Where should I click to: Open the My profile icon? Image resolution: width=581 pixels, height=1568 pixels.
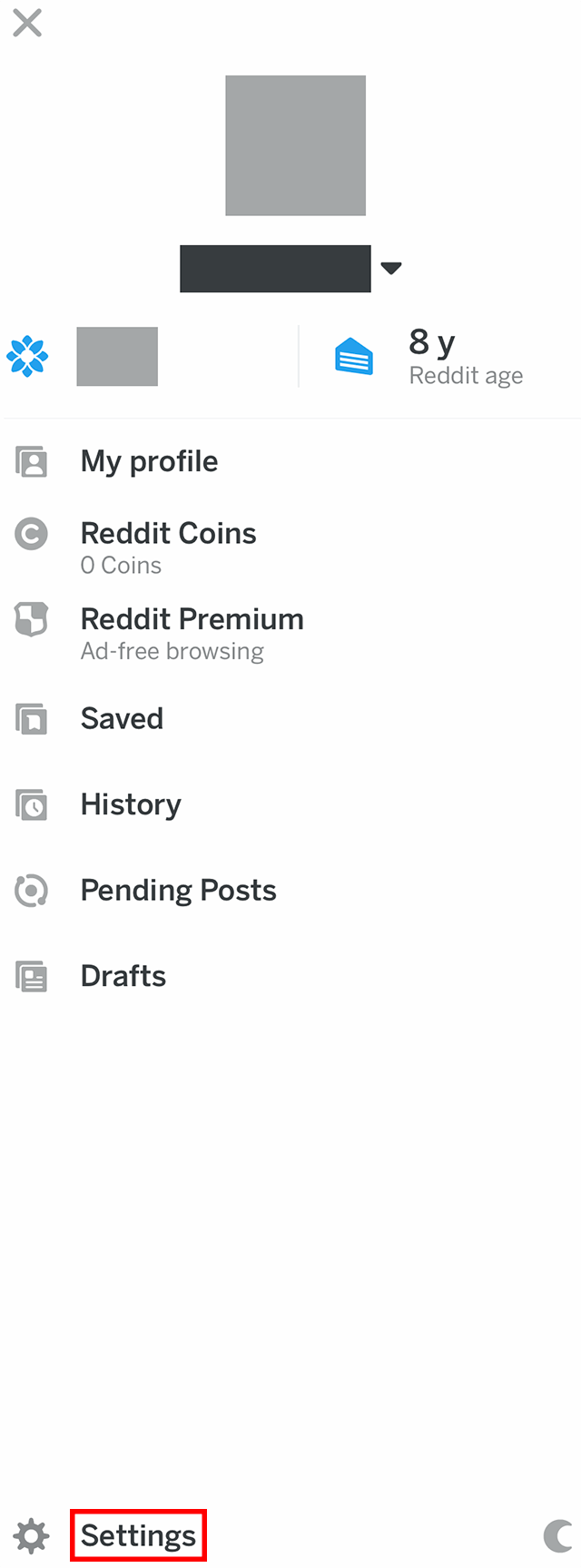click(x=32, y=461)
